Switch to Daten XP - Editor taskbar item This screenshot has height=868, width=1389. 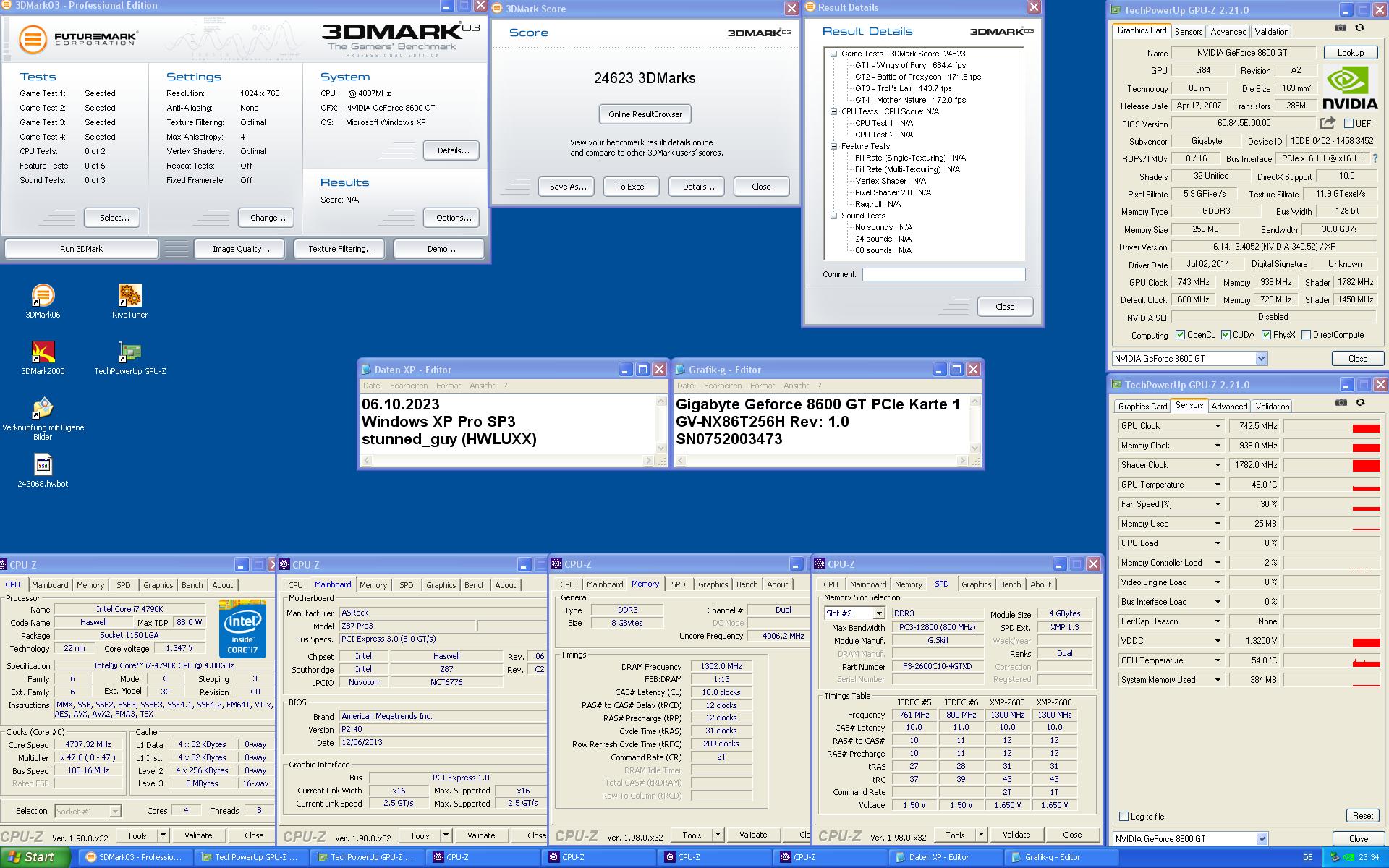pyautogui.click(x=945, y=857)
